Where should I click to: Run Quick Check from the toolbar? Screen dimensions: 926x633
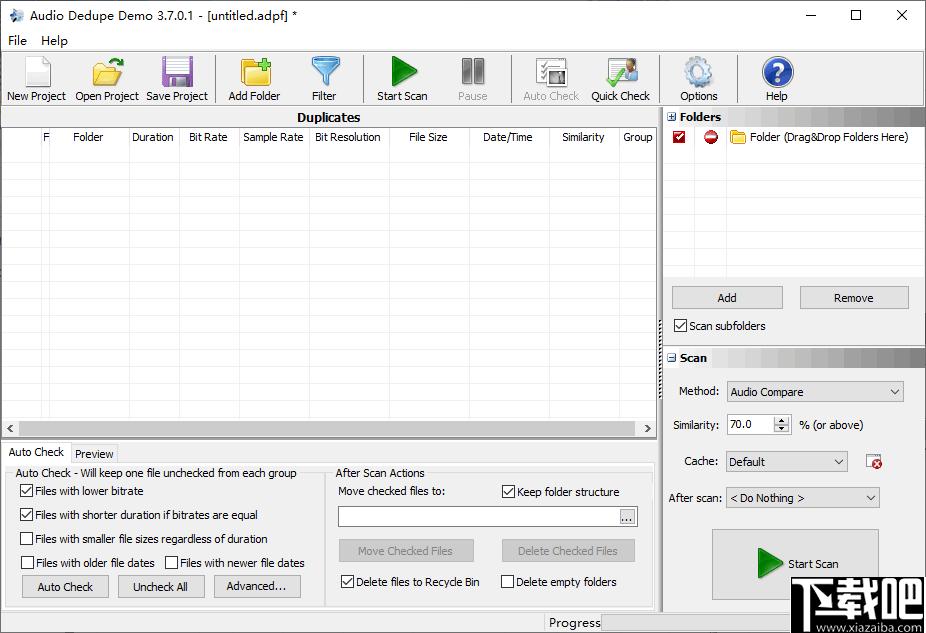[x=622, y=72]
